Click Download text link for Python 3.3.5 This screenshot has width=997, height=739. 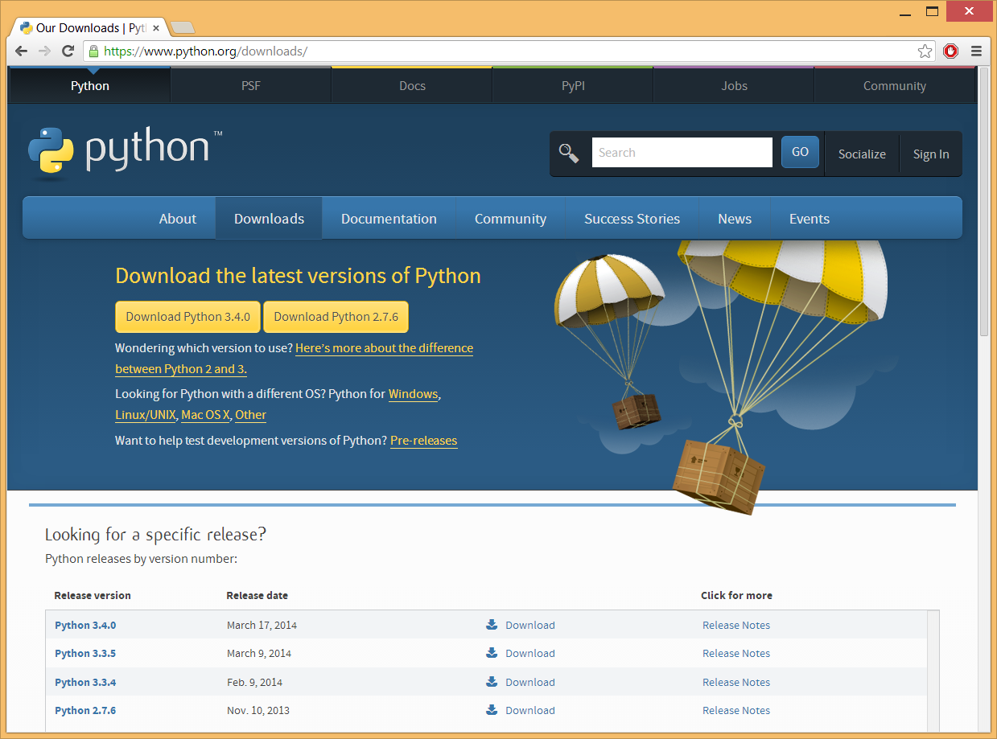pos(530,653)
